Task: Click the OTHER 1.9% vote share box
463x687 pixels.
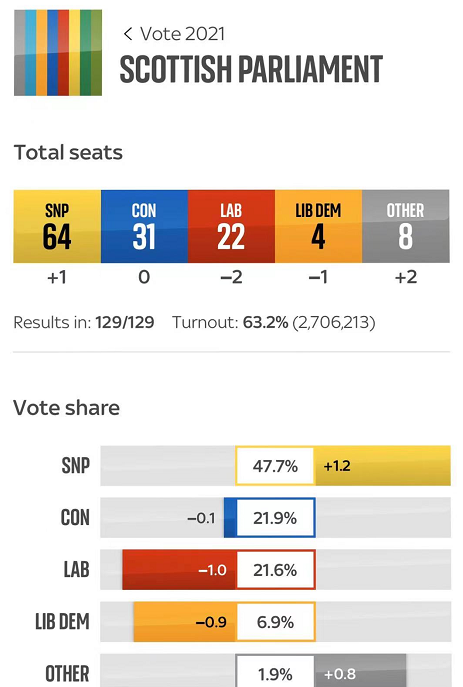Action: coord(275,671)
